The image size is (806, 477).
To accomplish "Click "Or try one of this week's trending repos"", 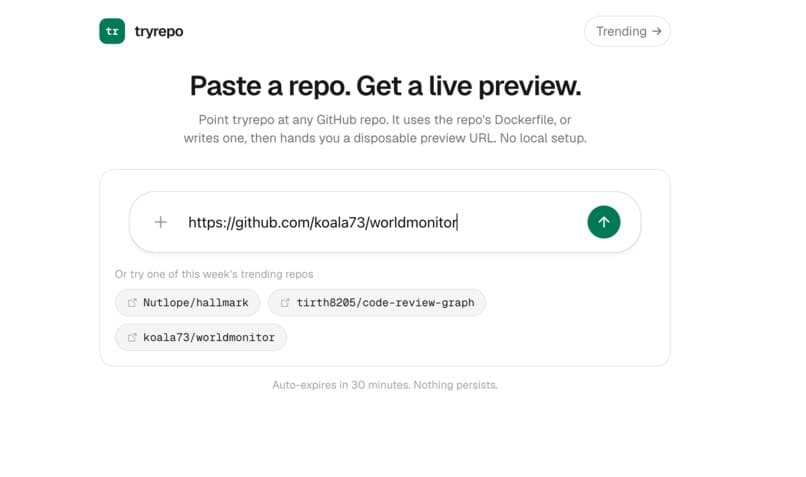I will tap(214, 274).
